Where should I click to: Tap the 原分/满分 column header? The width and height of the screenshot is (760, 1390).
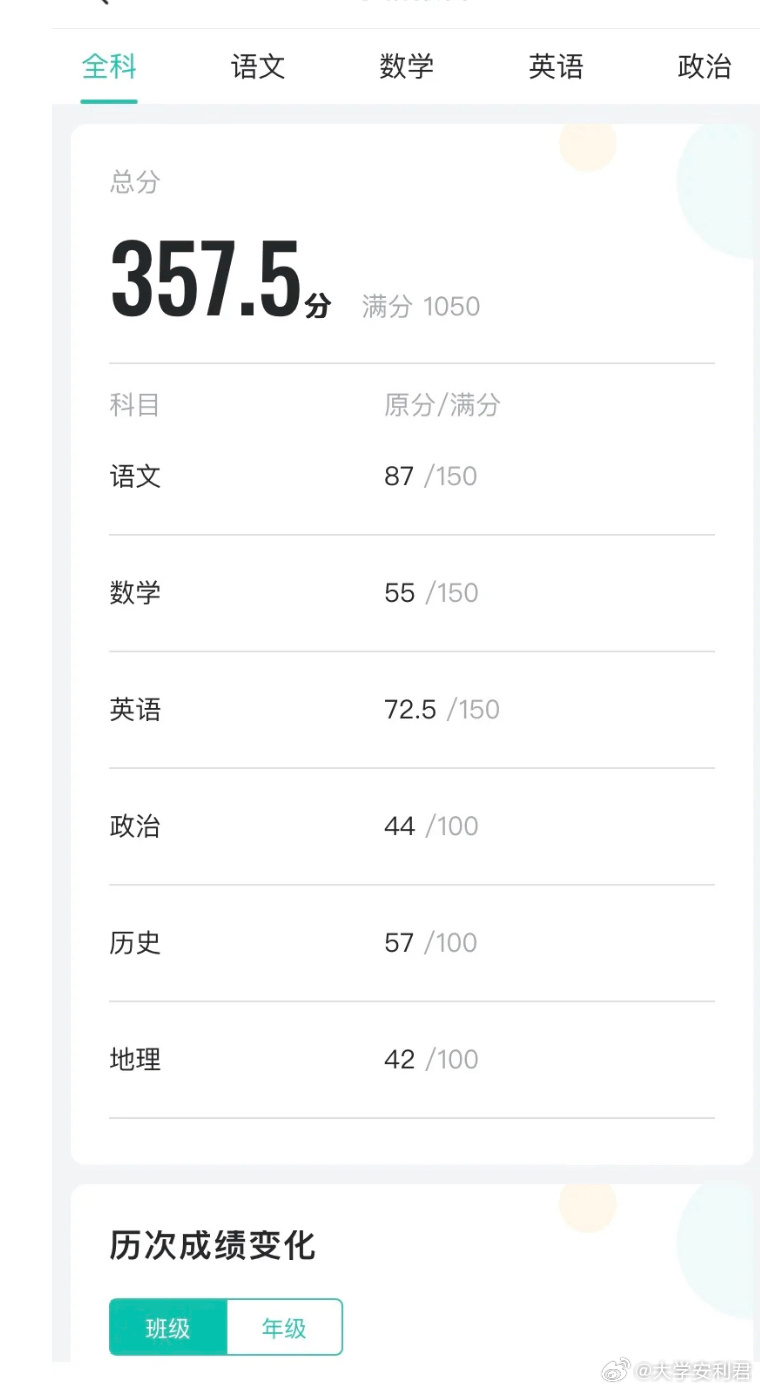pyautogui.click(x=442, y=405)
